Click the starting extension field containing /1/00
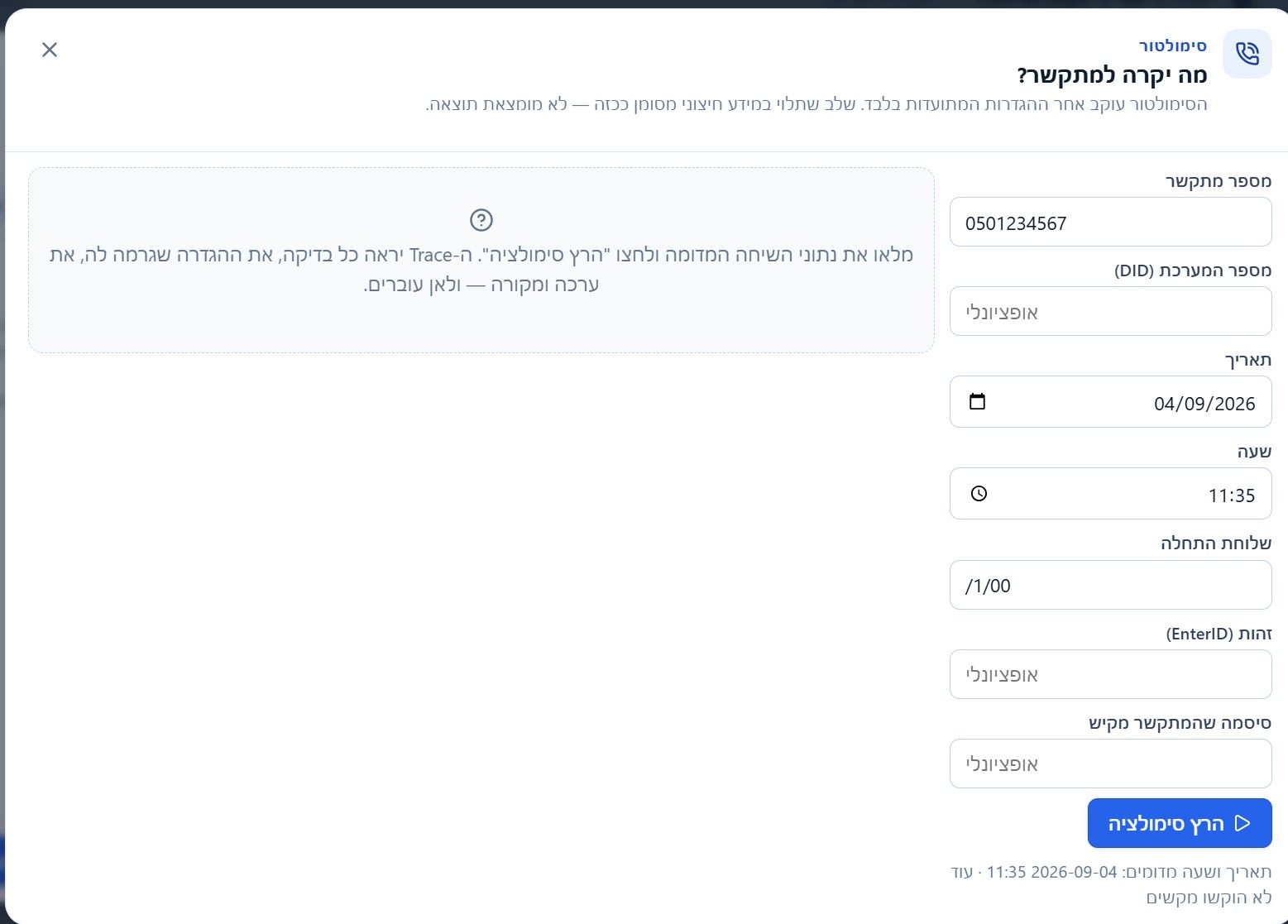The width and height of the screenshot is (1288, 924). [x=1110, y=585]
